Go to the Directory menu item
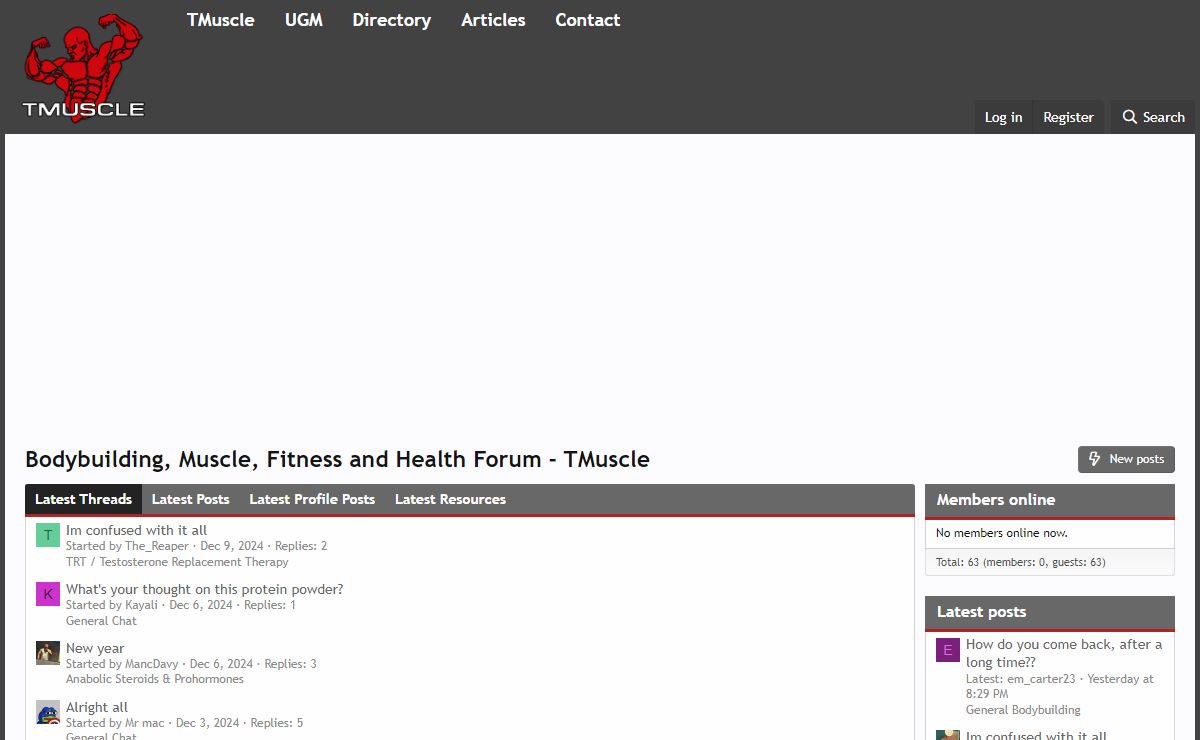 pyautogui.click(x=392, y=20)
